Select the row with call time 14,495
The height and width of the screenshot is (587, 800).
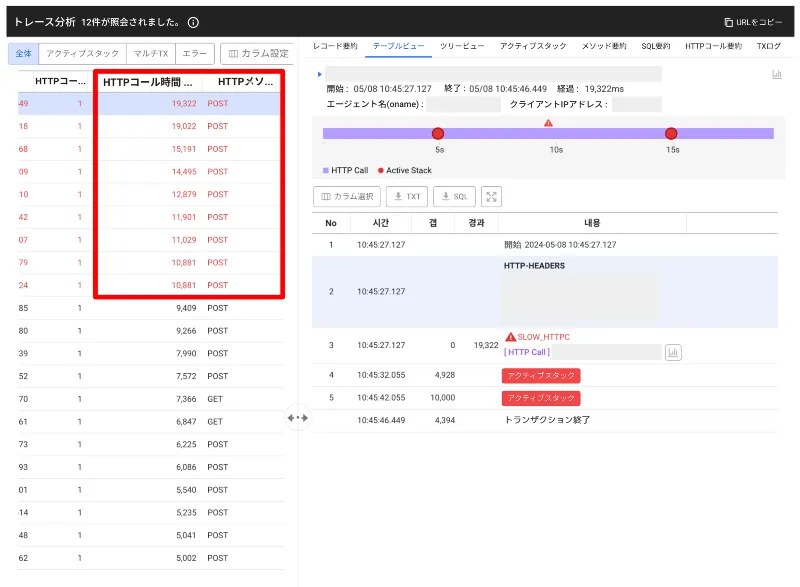coord(151,172)
